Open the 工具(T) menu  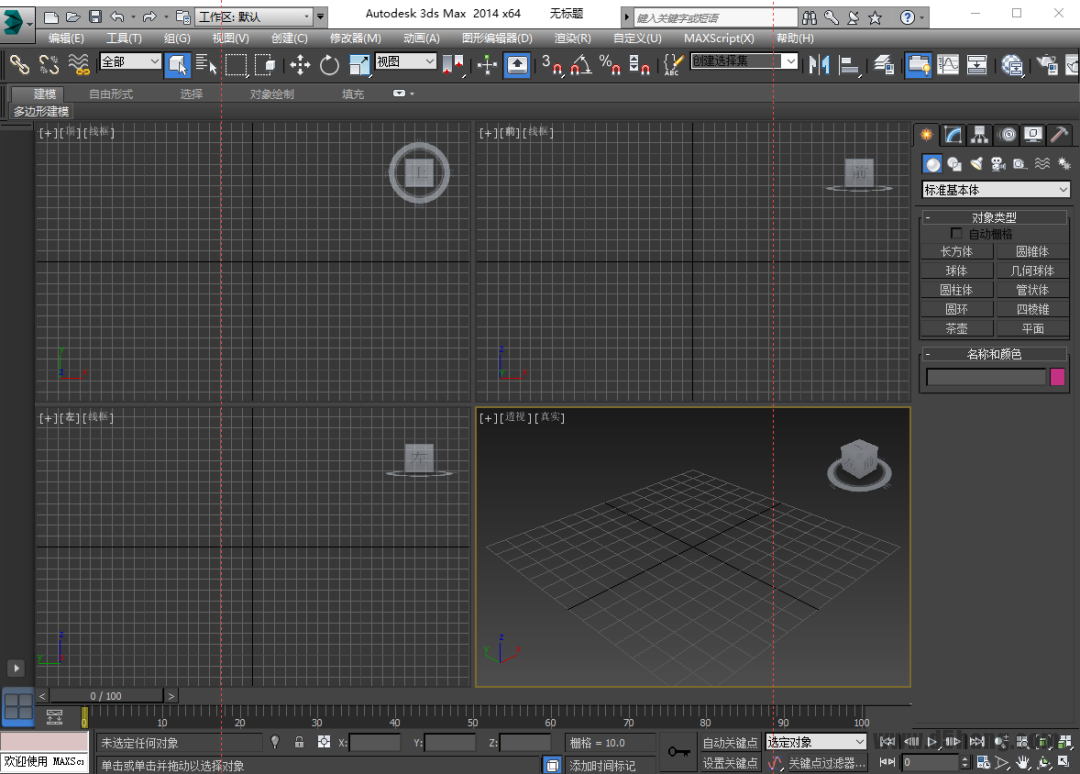point(124,39)
